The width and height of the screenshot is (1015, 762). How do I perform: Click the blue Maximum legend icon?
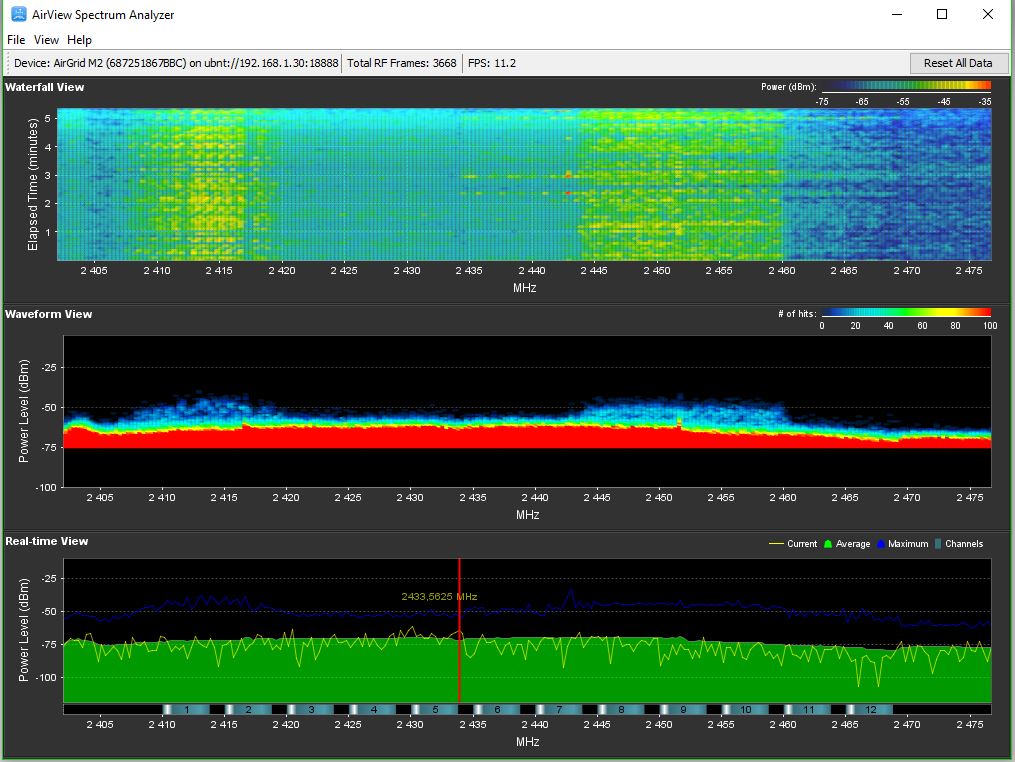[882, 544]
